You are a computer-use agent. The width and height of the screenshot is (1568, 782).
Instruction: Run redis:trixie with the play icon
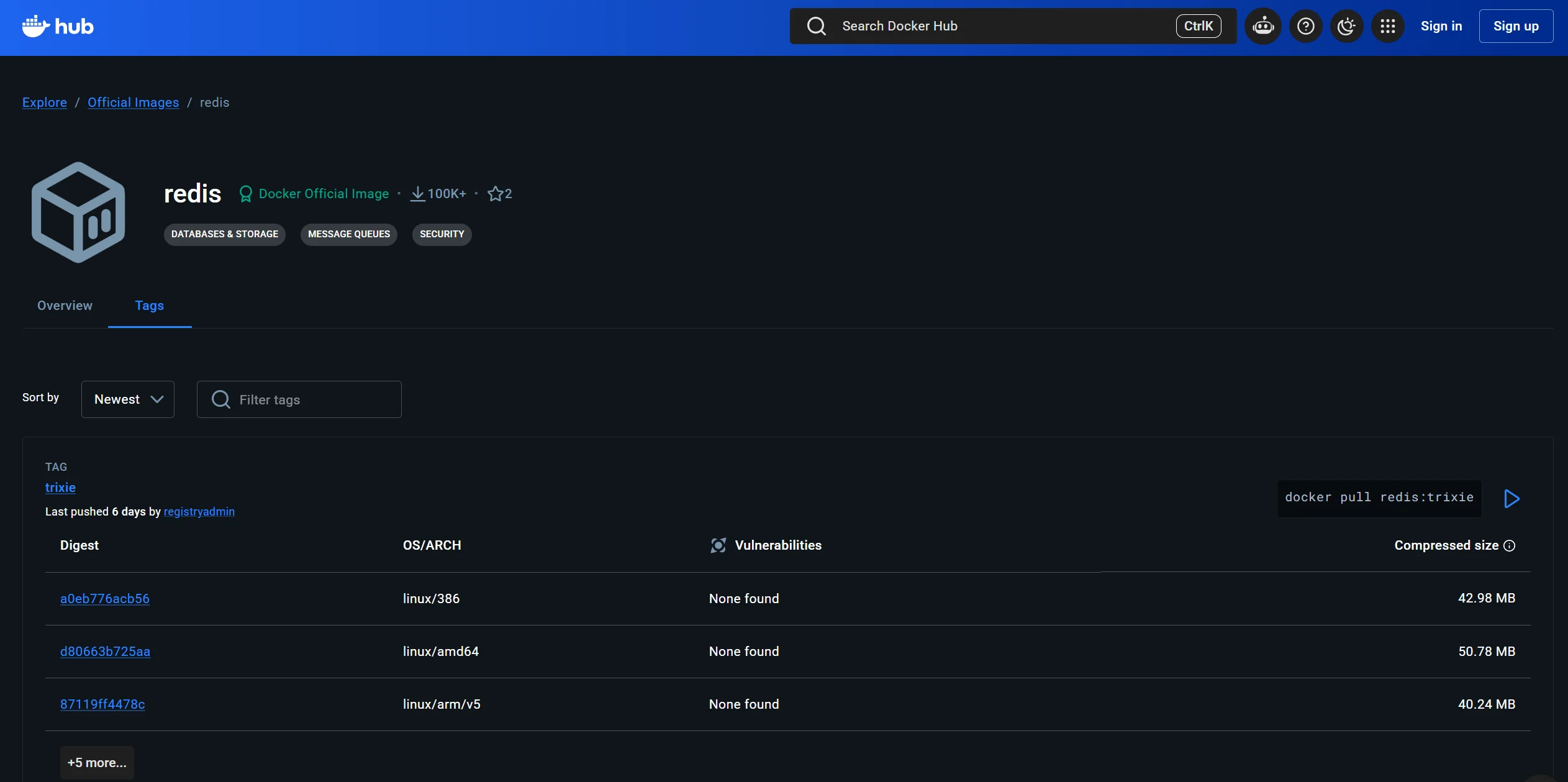pyautogui.click(x=1511, y=499)
